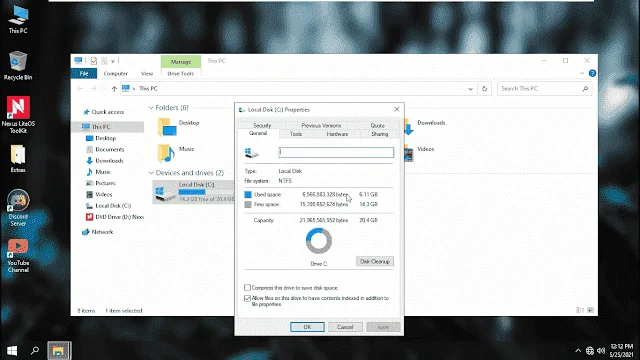This screenshot has height=360, width=640.
Task: Click the Windows Start button
Action: pos(12,350)
